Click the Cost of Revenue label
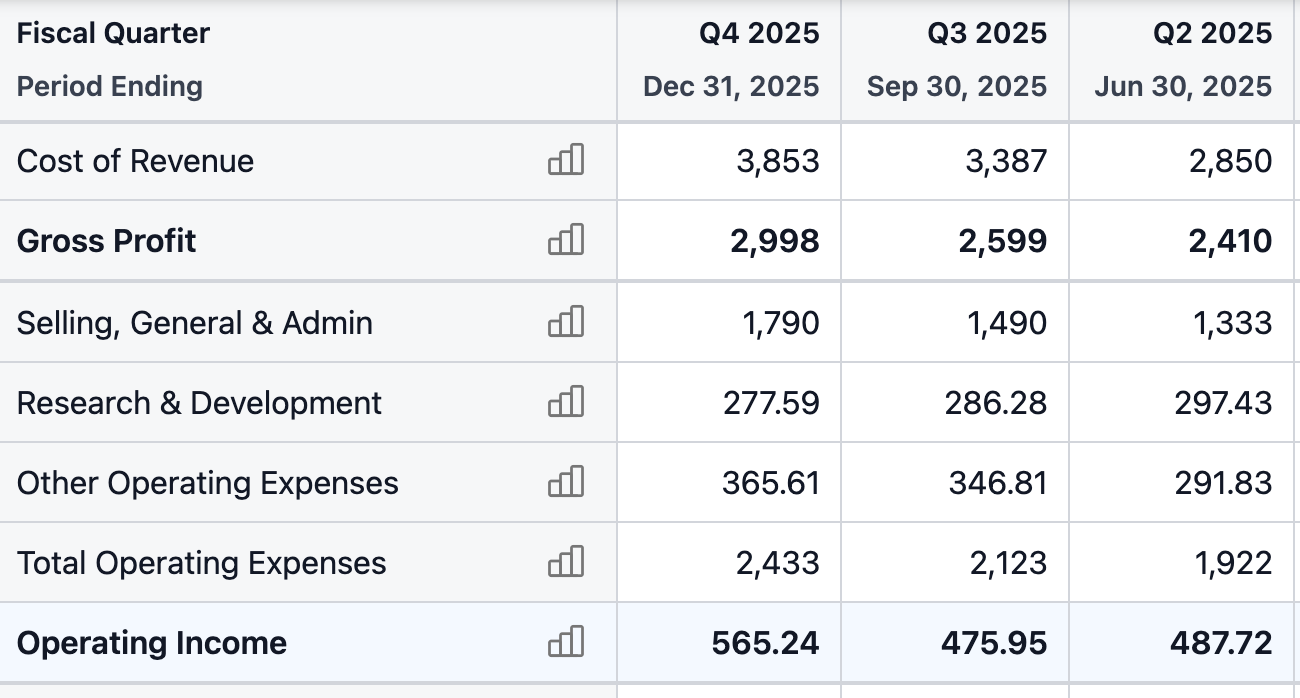The height and width of the screenshot is (698, 1300). click(135, 161)
